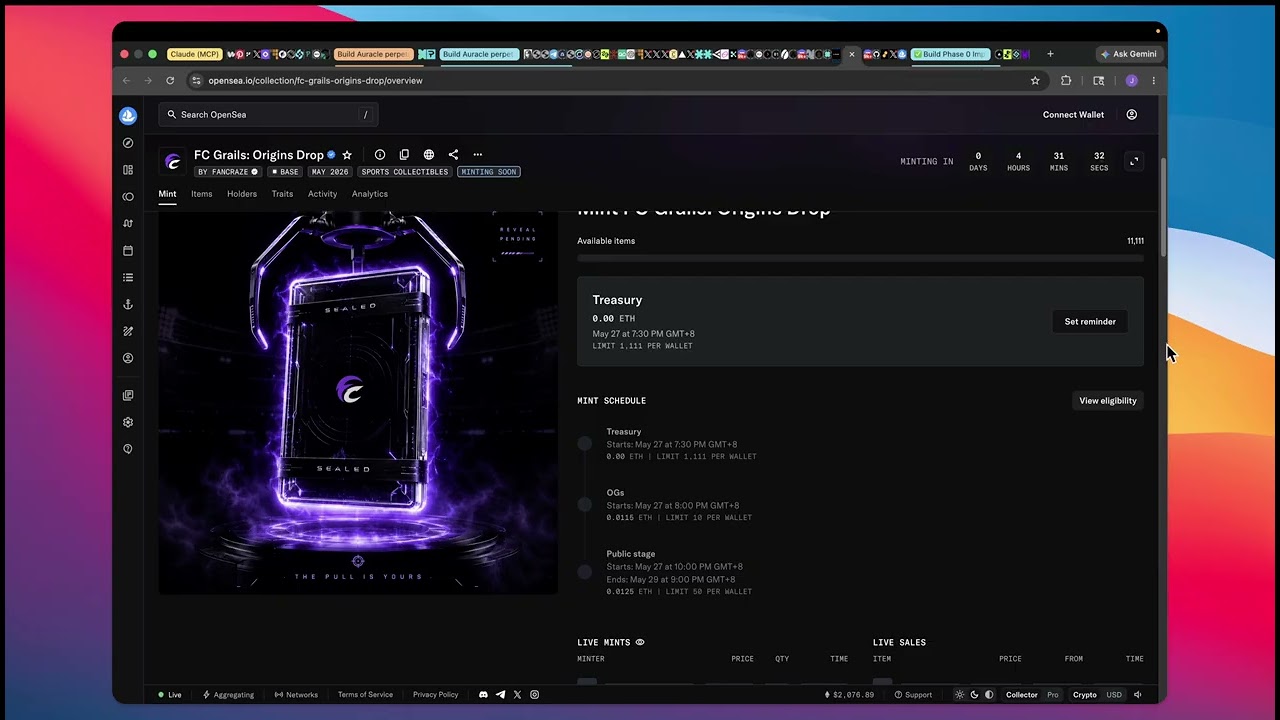Click the Available items progress bar
This screenshot has width=1280, height=720.
point(860,258)
